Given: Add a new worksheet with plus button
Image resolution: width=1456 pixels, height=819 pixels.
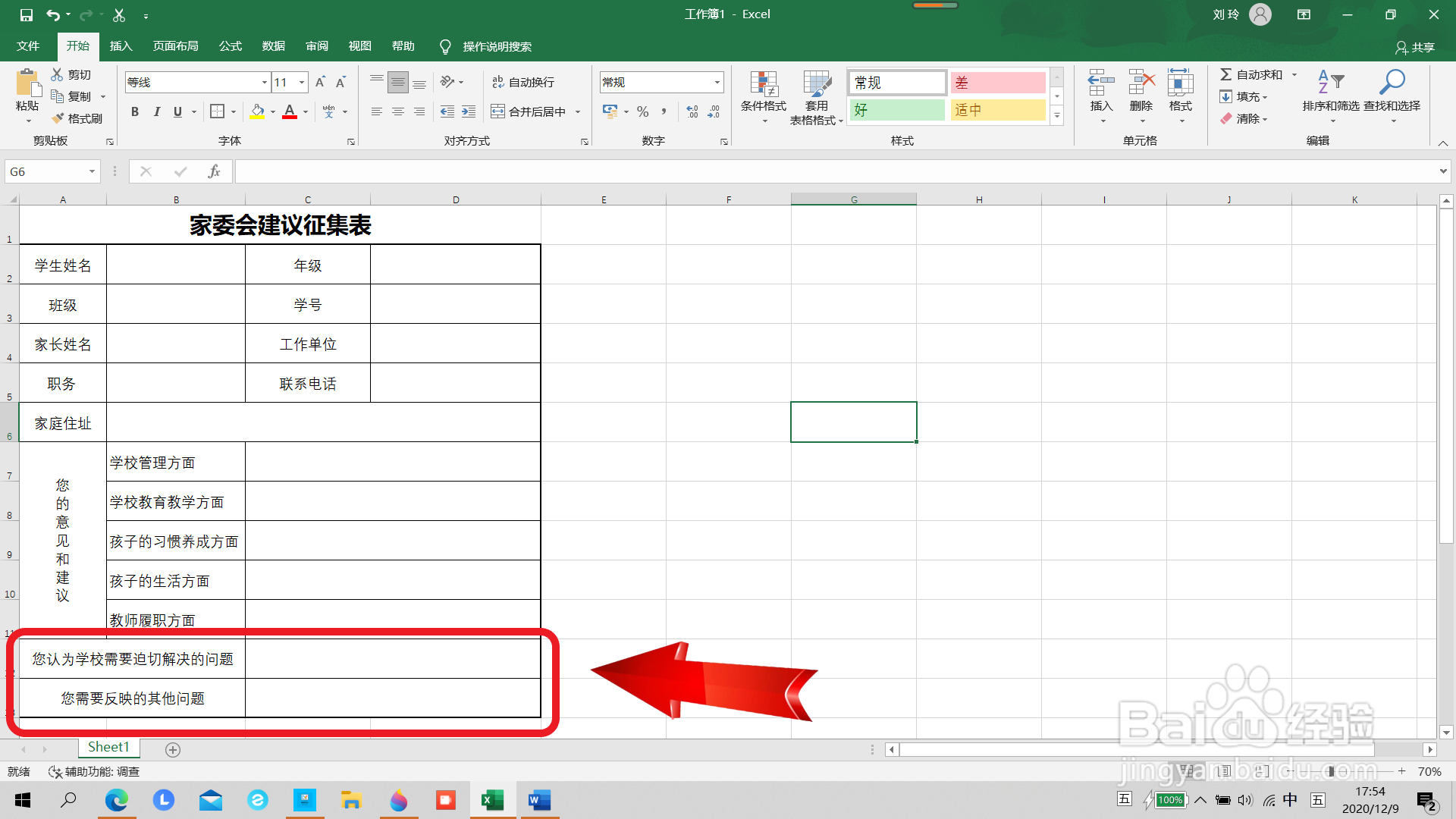Looking at the screenshot, I should click(172, 749).
